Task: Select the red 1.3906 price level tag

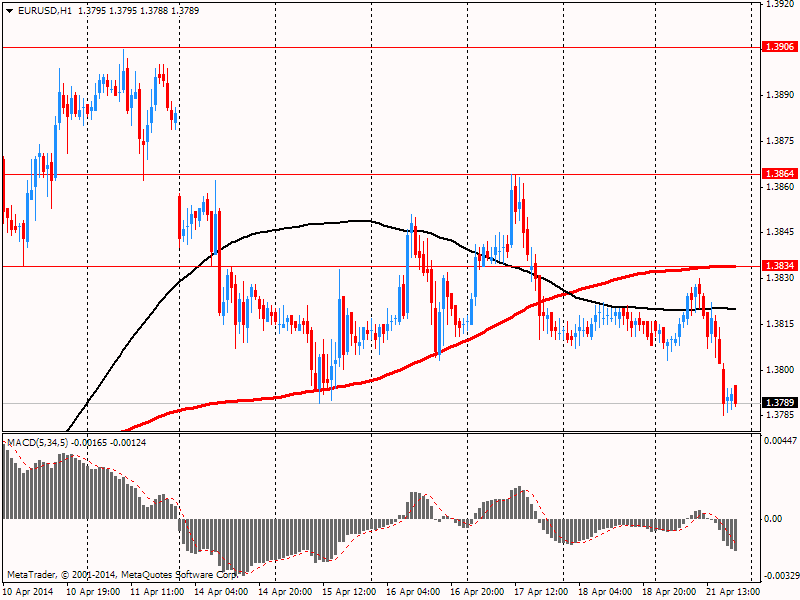Action: click(779, 47)
